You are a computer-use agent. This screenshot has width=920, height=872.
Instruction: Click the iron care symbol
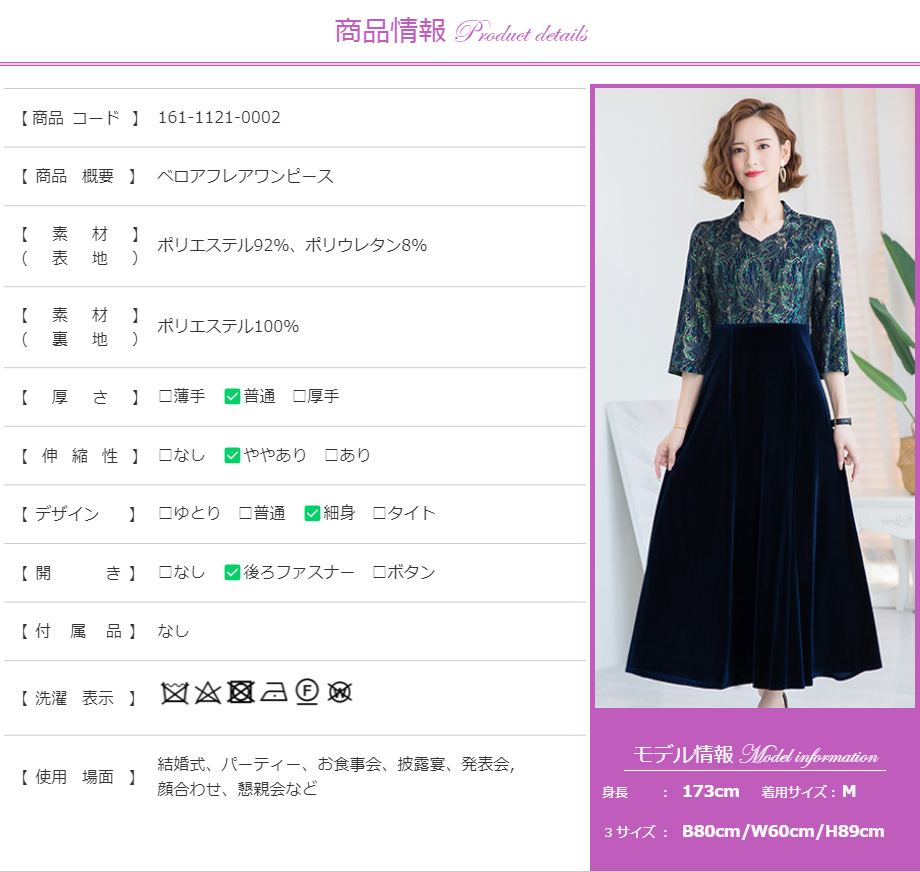click(x=274, y=693)
